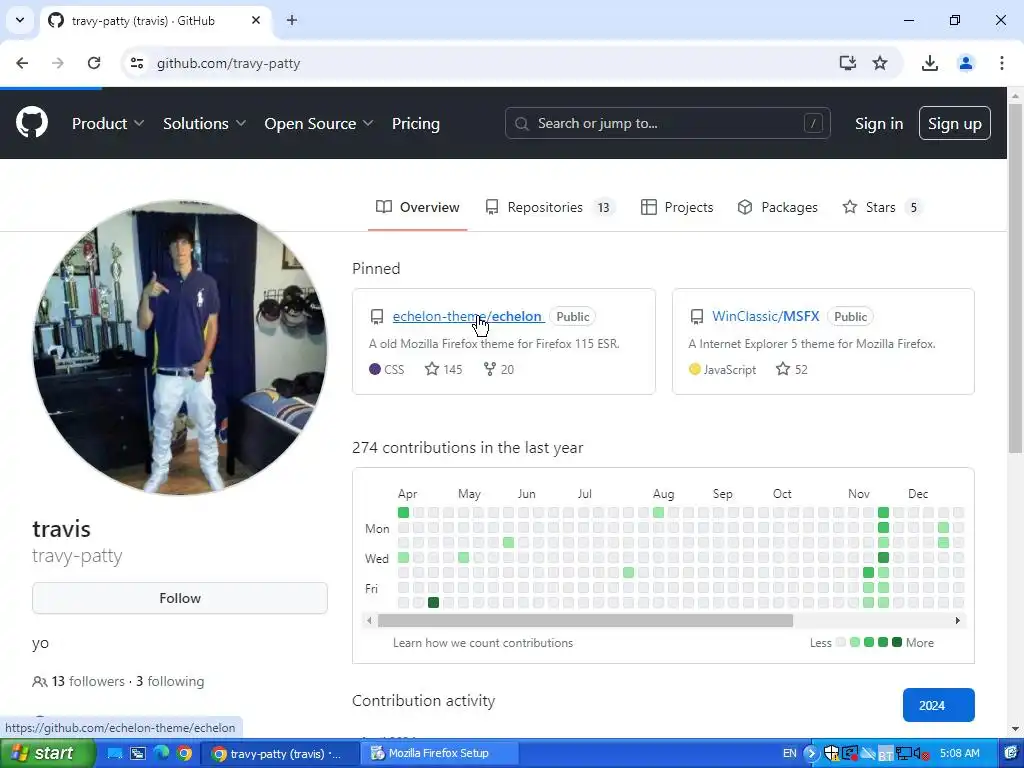Click the star count 52 on MSFX repo
The height and width of the screenshot is (768, 1024).
(792, 370)
